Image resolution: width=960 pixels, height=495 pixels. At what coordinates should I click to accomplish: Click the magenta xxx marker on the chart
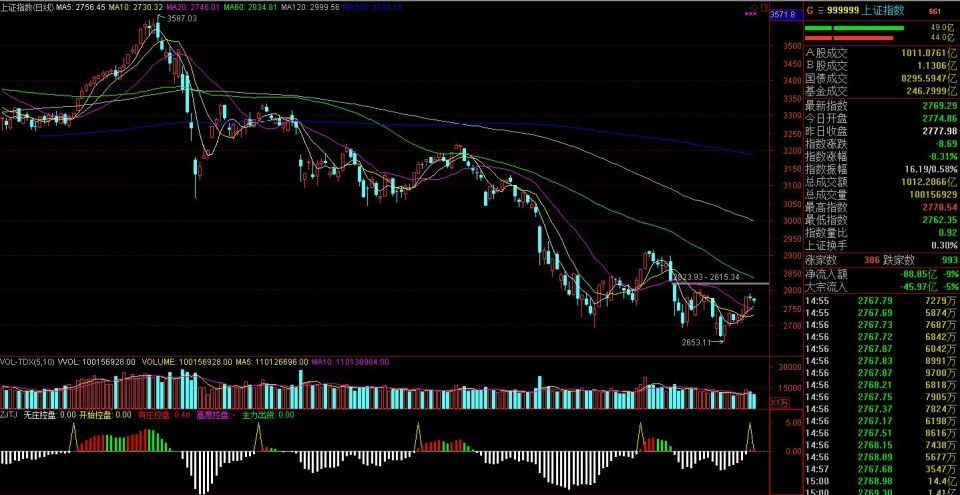click(x=752, y=15)
